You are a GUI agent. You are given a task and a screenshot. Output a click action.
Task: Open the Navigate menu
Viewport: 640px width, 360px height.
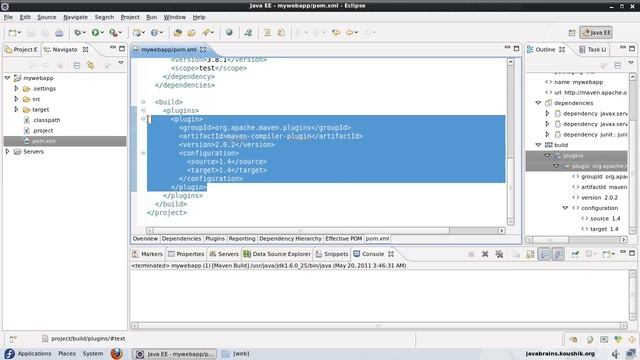[76, 17]
